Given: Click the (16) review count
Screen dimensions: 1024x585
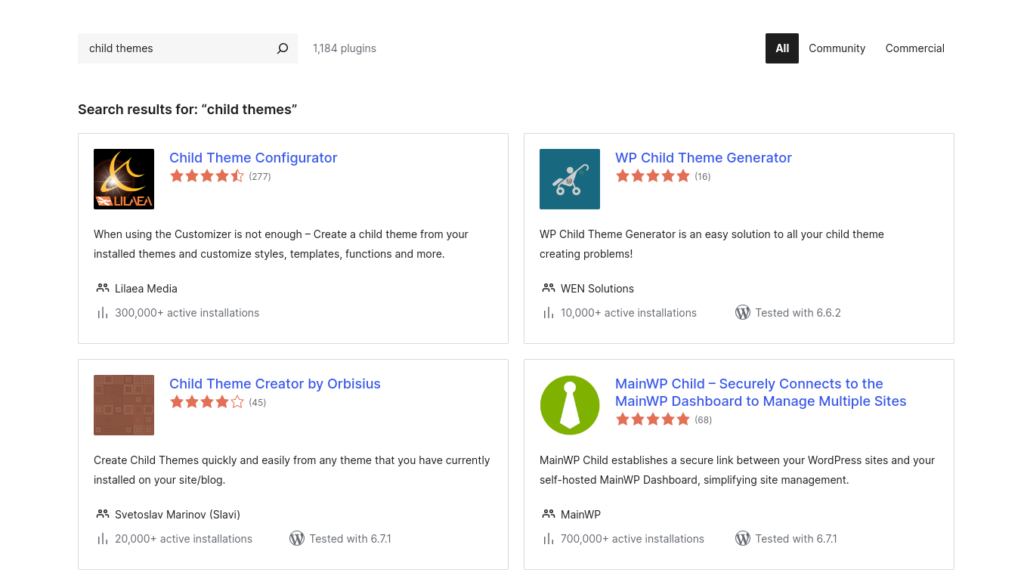Looking at the screenshot, I should tap(703, 176).
